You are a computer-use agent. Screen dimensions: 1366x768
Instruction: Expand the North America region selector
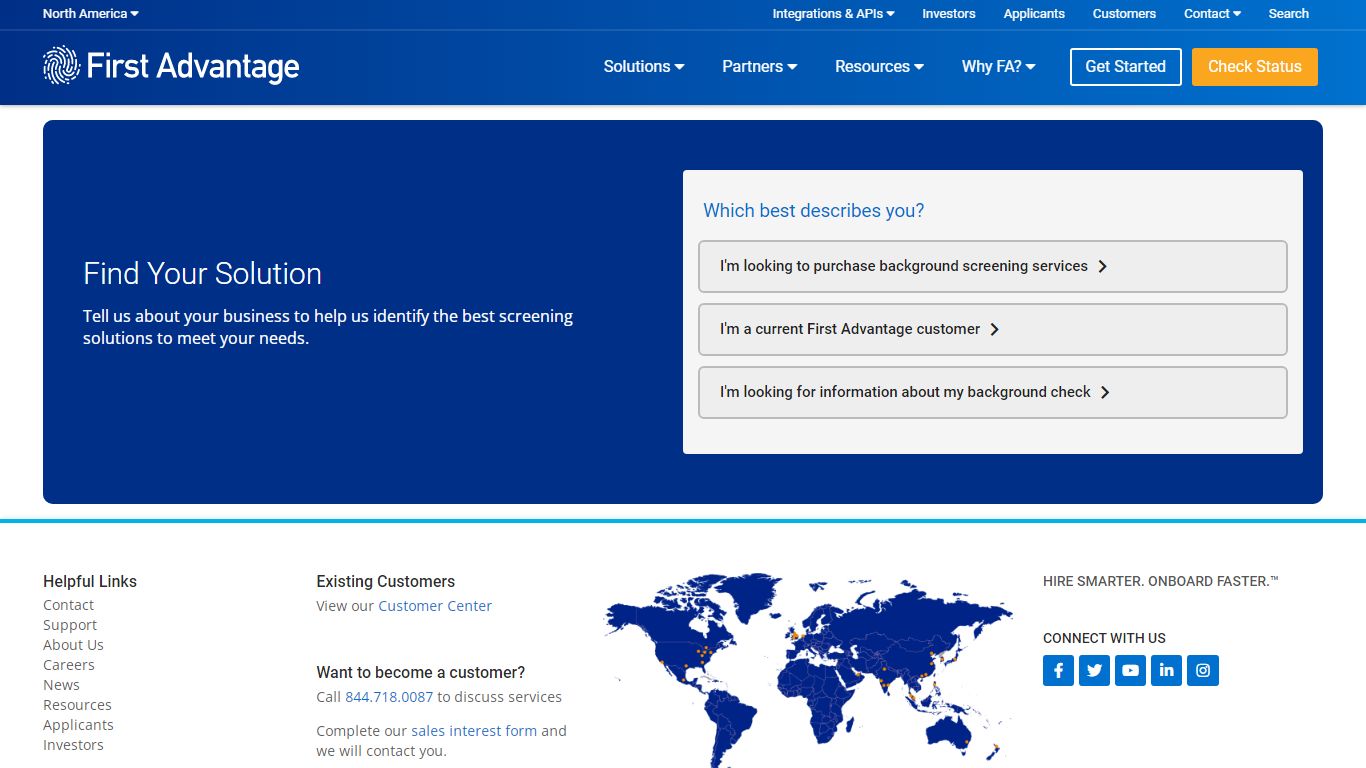[91, 14]
